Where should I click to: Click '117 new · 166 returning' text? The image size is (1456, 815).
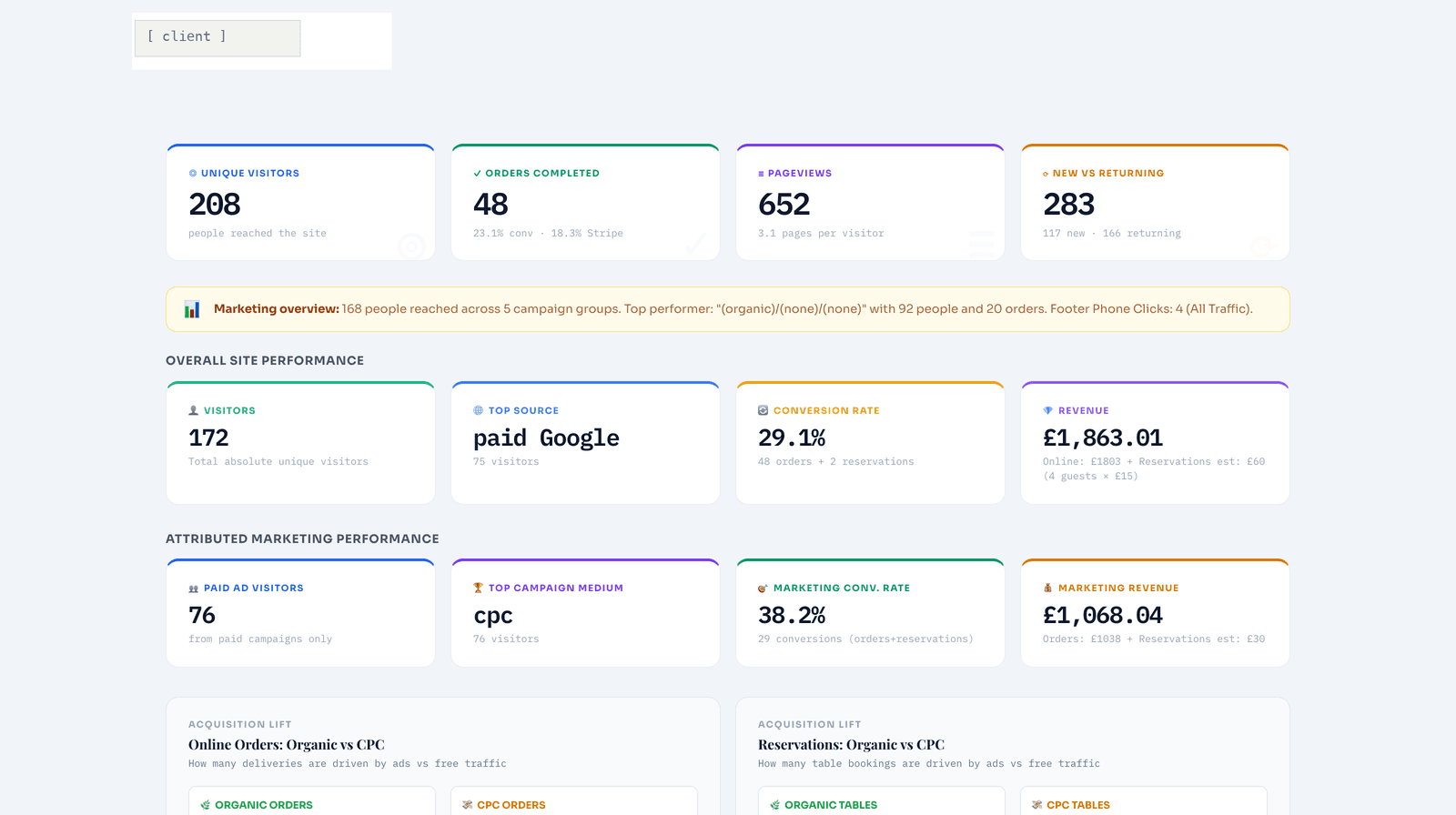[x=1112, y=234]
